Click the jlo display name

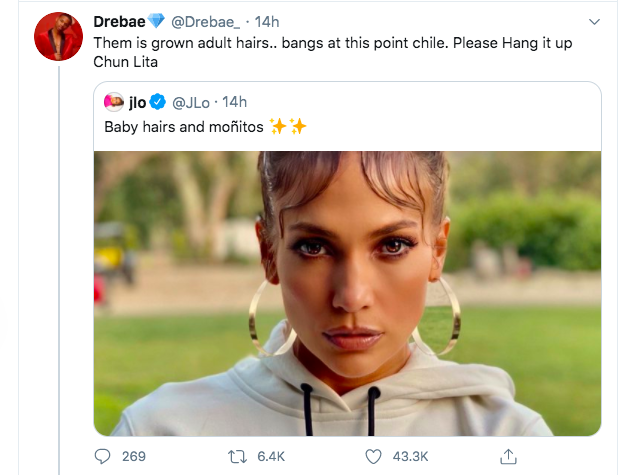[x=138, y=102]
